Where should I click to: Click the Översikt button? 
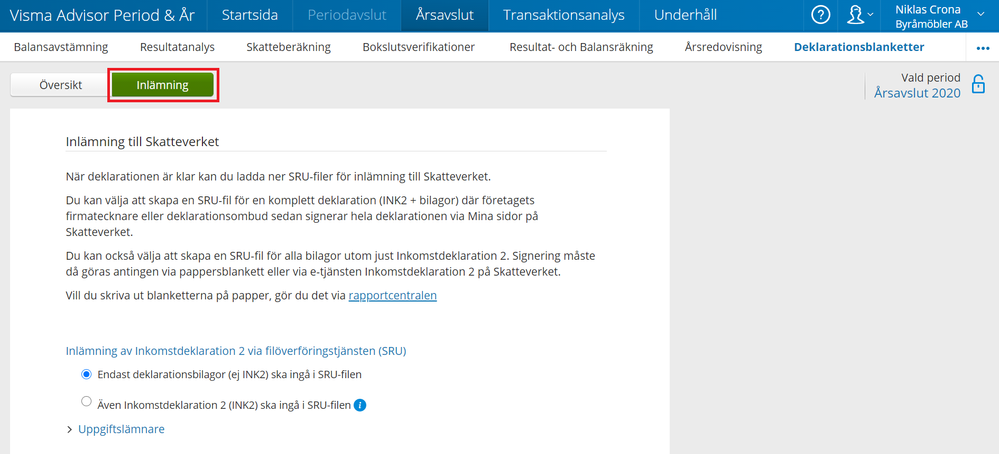(60, 85)
